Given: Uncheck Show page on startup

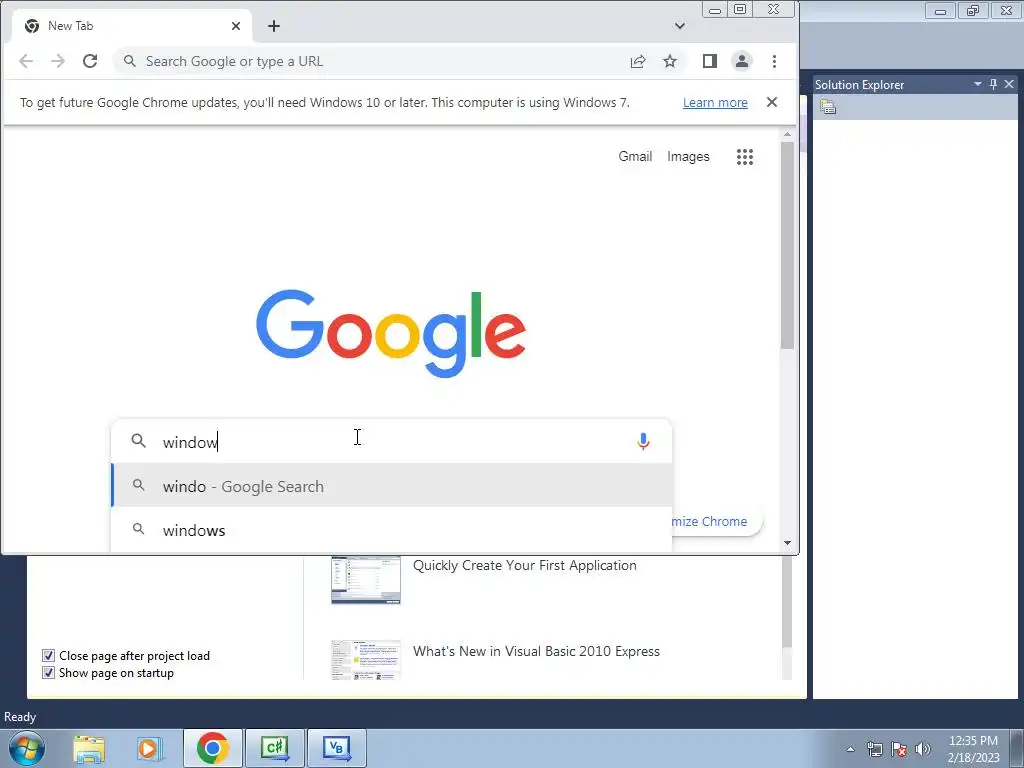Looking at the screenshot, I should click(x=48, y=673).
